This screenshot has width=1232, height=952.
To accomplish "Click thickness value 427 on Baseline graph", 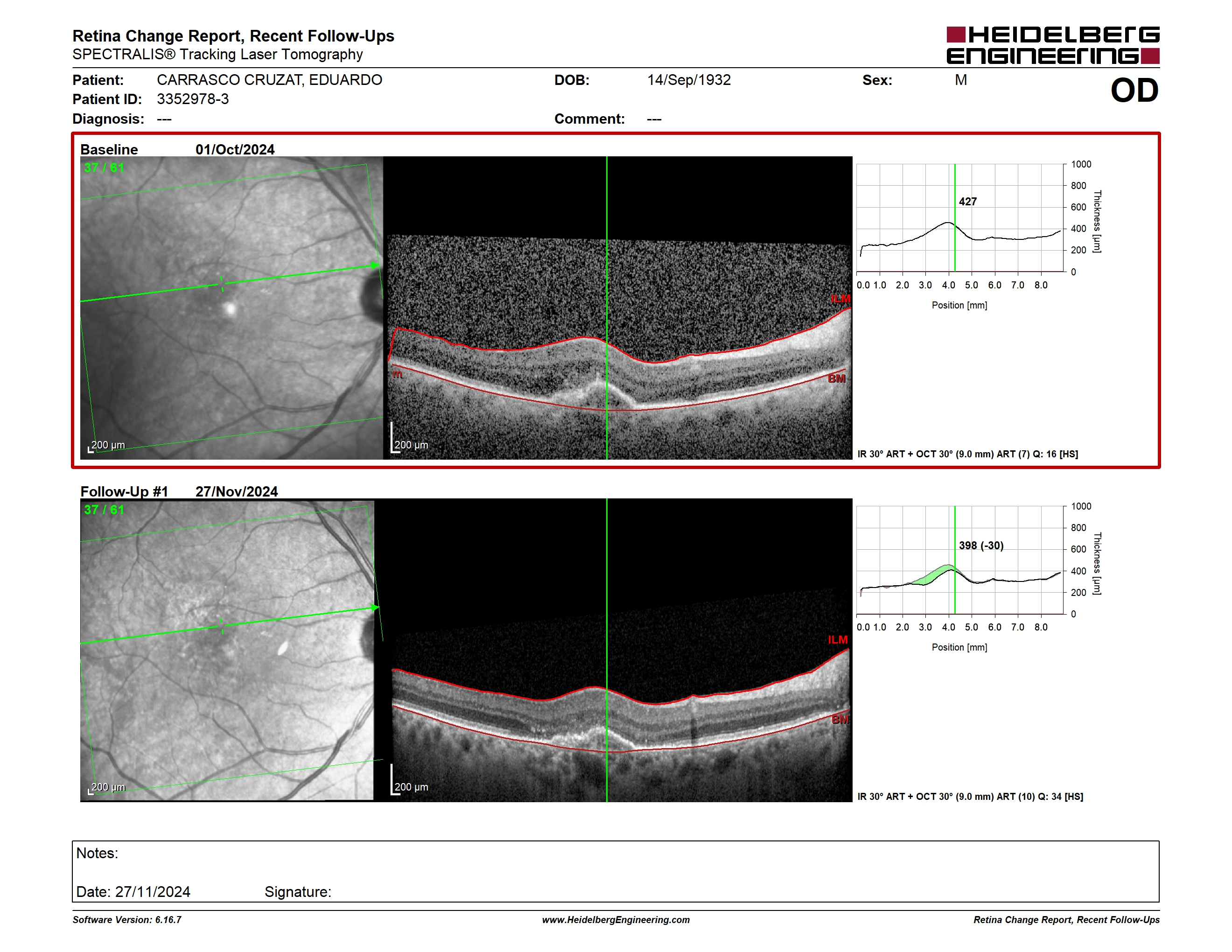I will [x=967, y=201].
